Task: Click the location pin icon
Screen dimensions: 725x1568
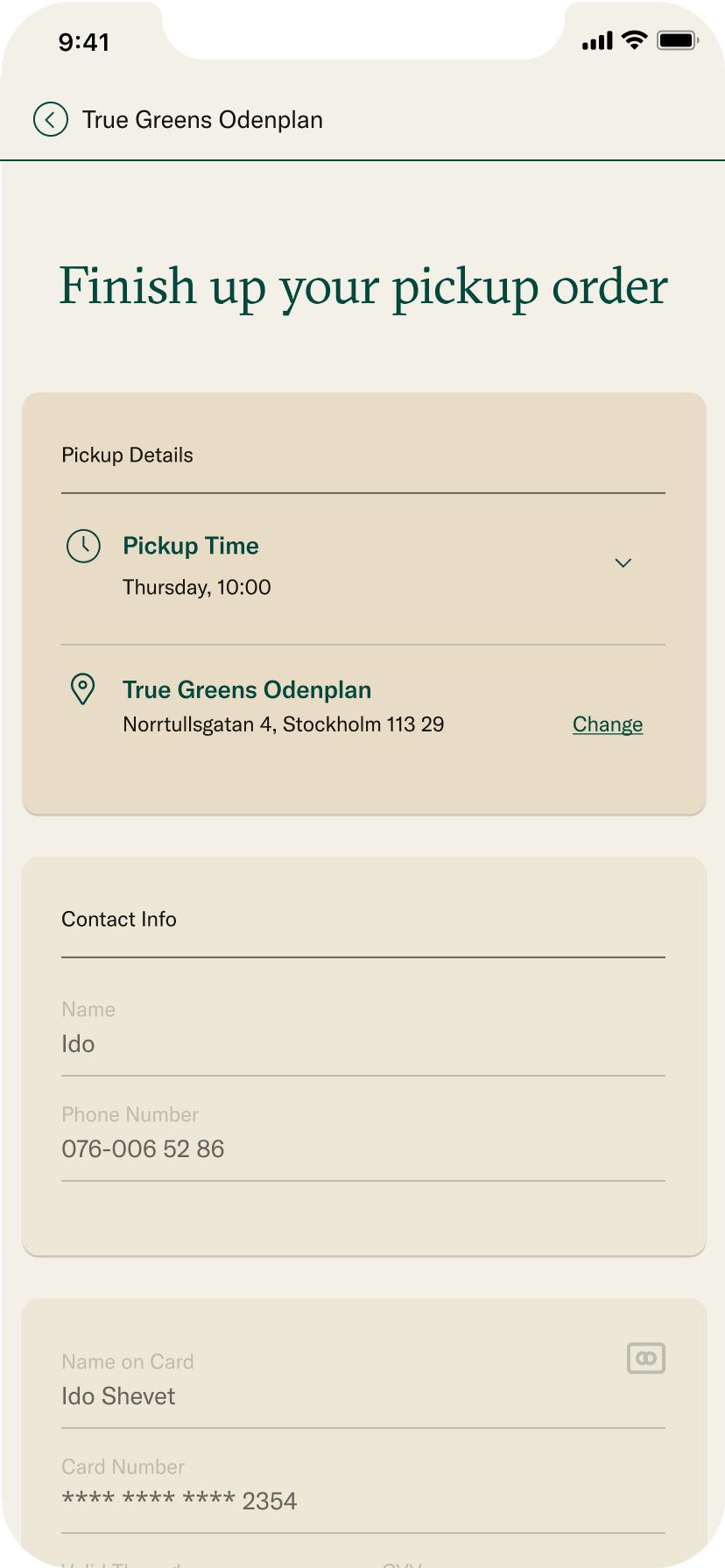Action: coord(82,689)
